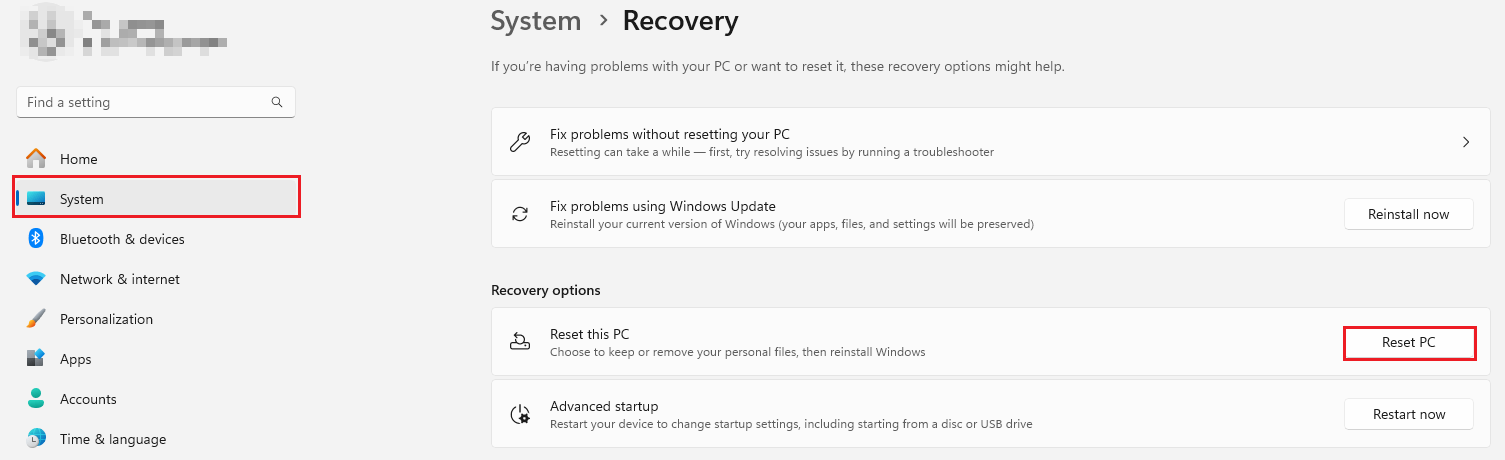
Task: Open the Bluetooth & devices section
Action: (x=122, y=239)
